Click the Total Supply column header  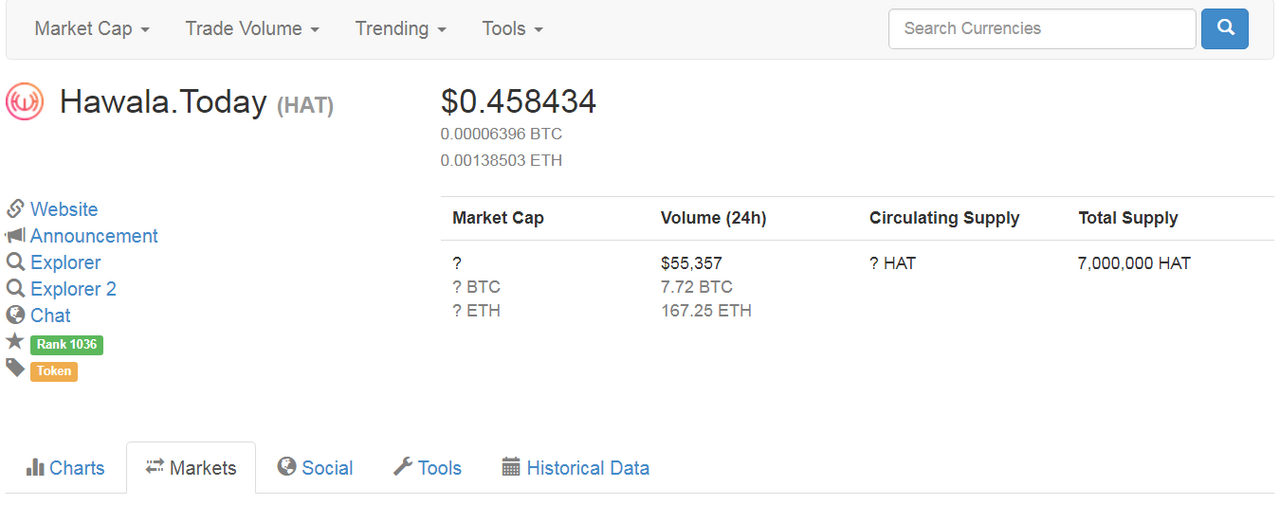click(1128, 218)
